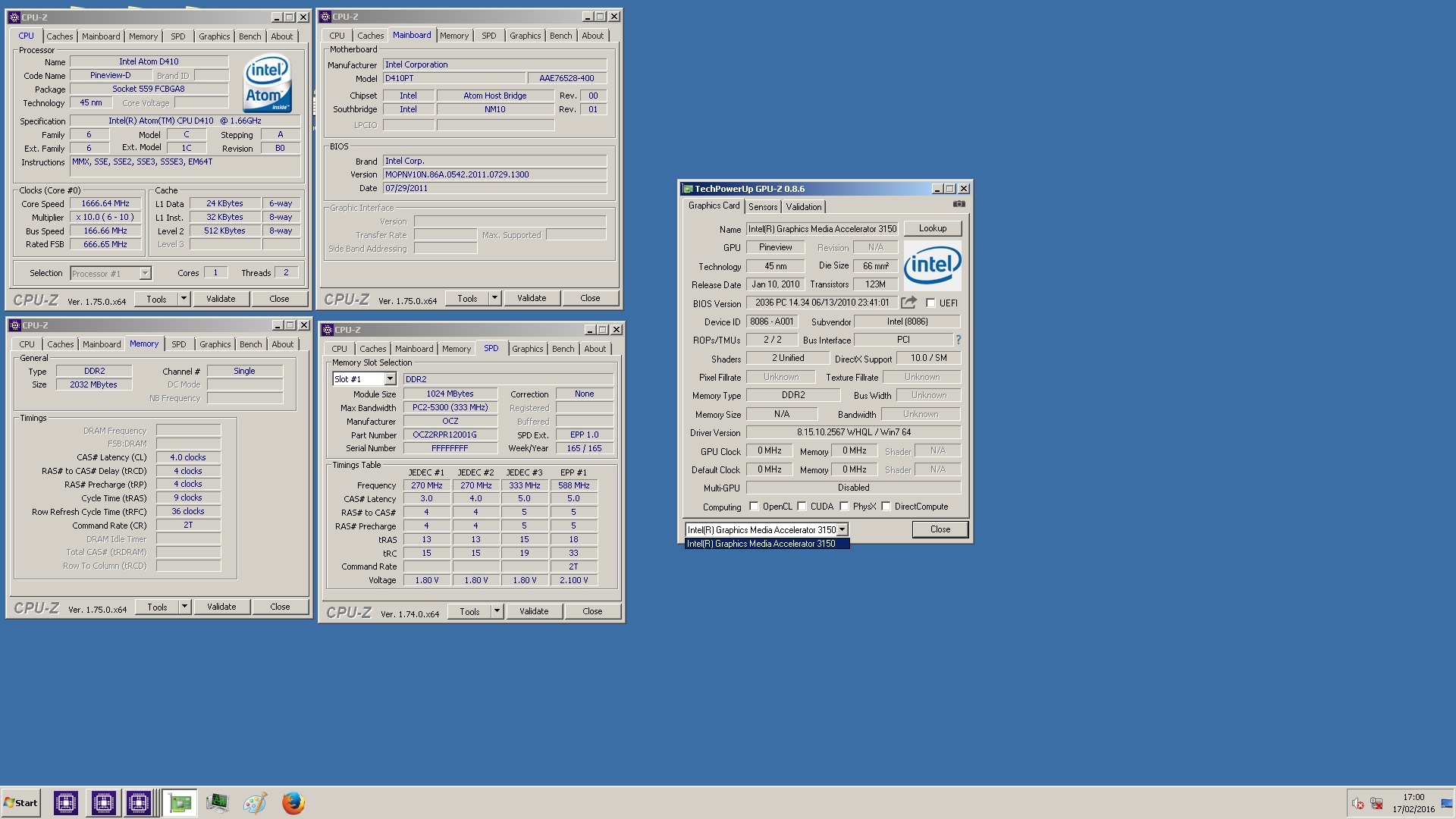Open the Slot #1 memory slot dropdown
The image size is (1456, 819).
pyautogui.click(x=390, y=379)
